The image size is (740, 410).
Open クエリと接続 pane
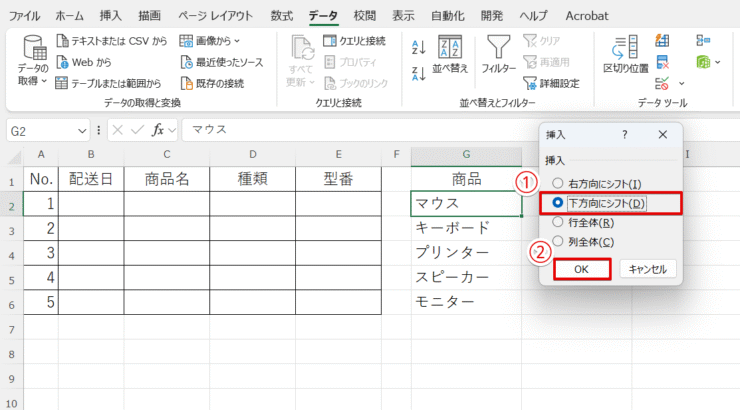354,41
